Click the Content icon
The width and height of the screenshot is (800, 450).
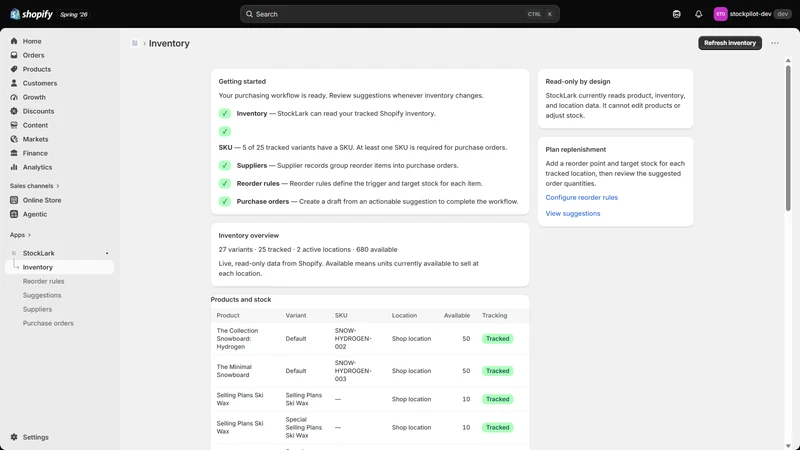coord(14,125)
